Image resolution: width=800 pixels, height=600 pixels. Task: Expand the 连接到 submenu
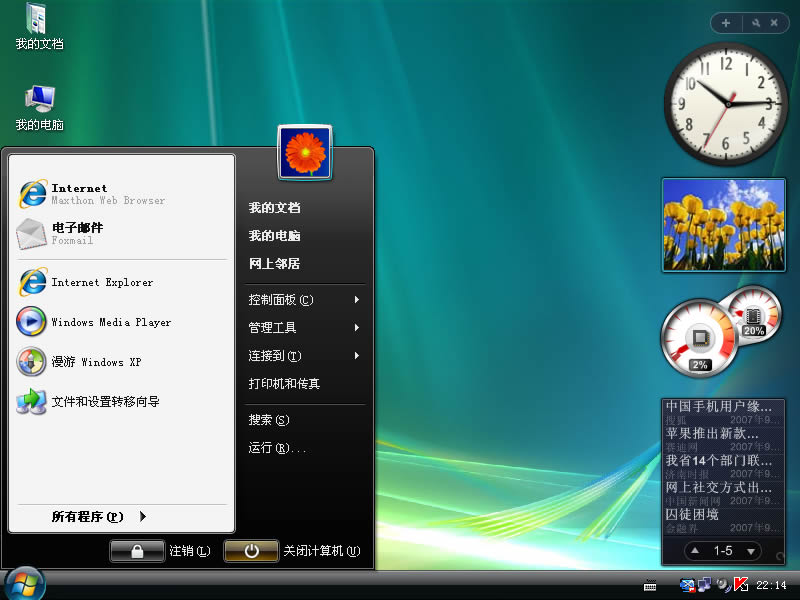(278, 355)
